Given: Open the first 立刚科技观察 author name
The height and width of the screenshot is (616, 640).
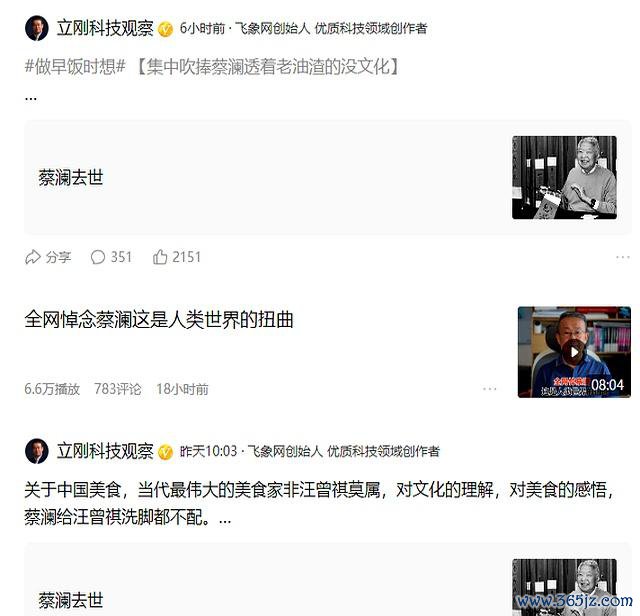Looking at the screenshot, I should coord(105,28).
